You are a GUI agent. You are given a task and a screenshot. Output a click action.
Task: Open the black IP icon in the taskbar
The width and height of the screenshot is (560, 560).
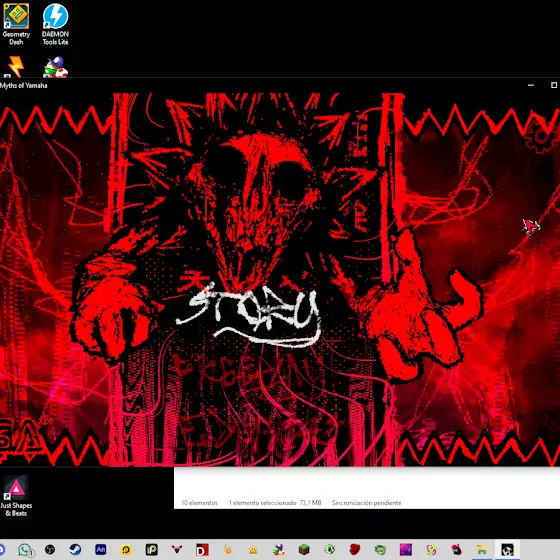coord(151,550)
